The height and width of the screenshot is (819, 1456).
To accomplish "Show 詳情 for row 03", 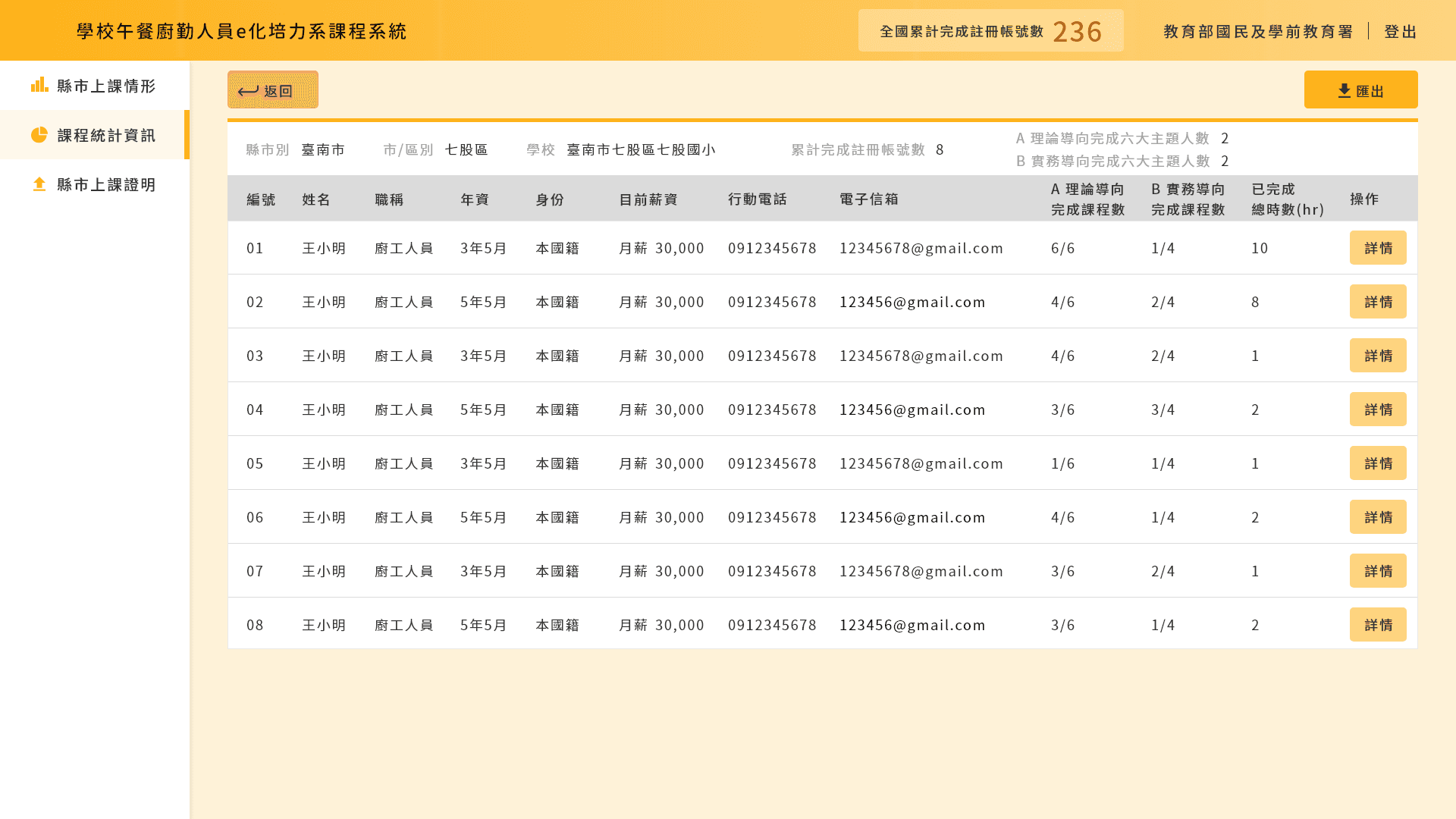I will [x=1378, y=356].
